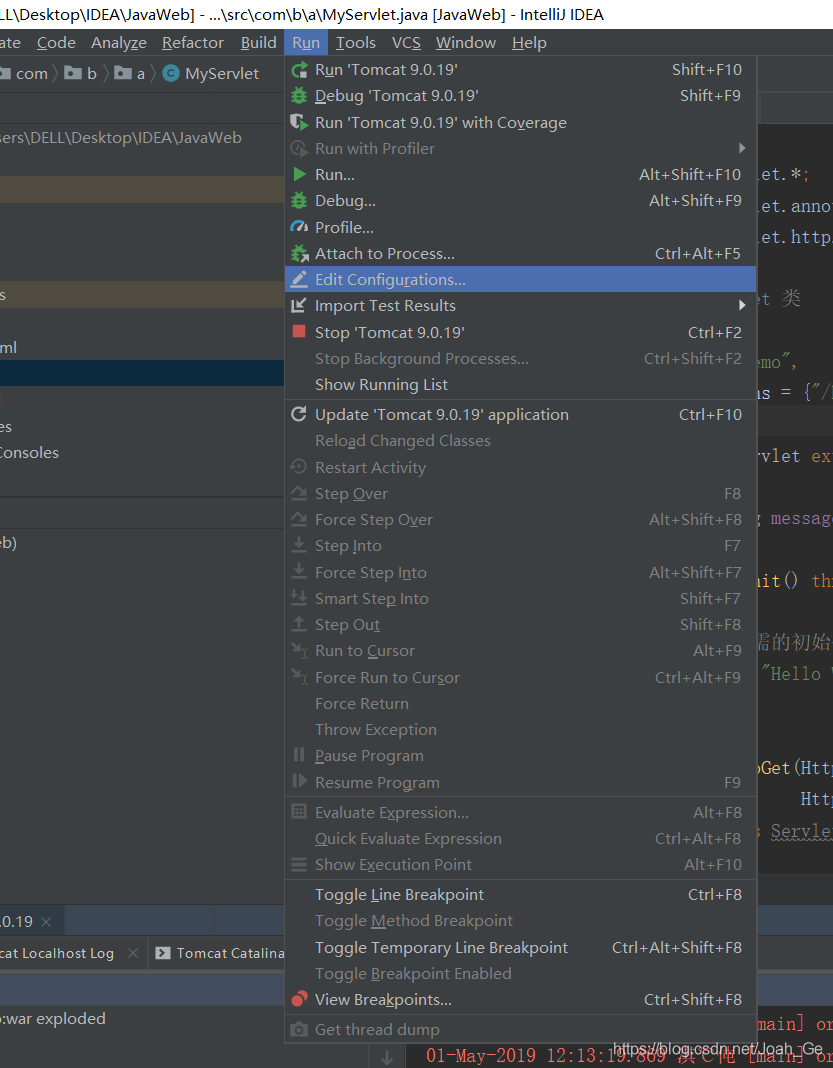Click the Step Out arrow icon
The width and height of the screenshot is (833, 1068).
(299, 624)
